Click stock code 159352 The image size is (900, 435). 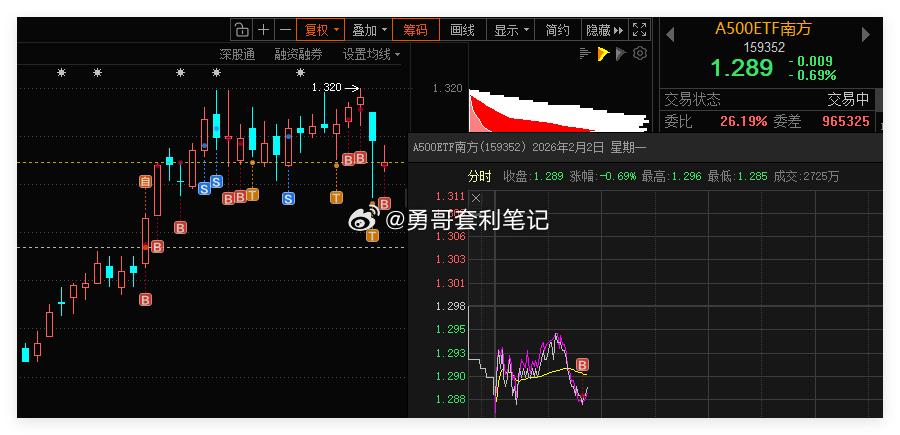click(x=764, y=48)
